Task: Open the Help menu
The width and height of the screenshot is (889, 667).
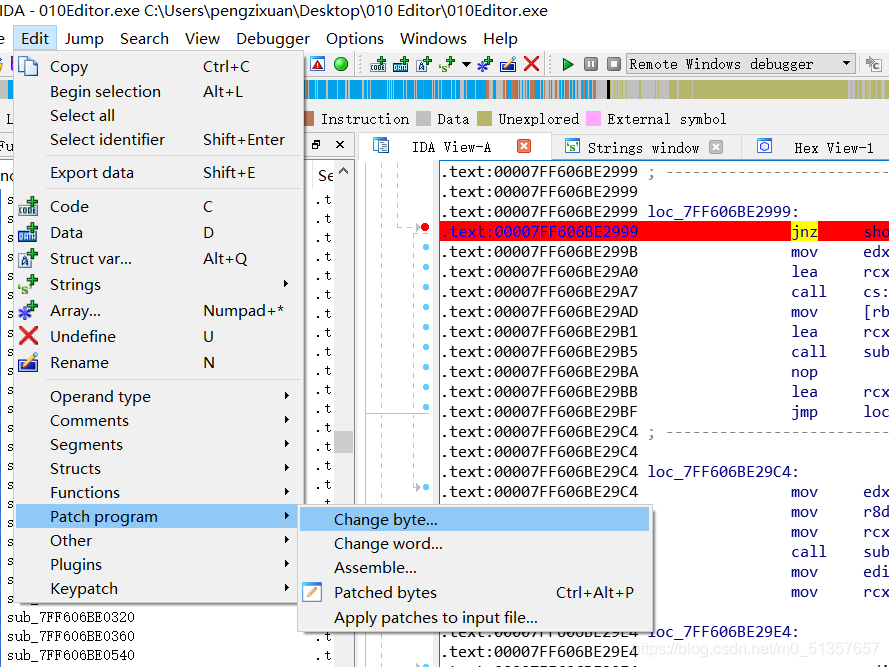Action: (500, 39)
